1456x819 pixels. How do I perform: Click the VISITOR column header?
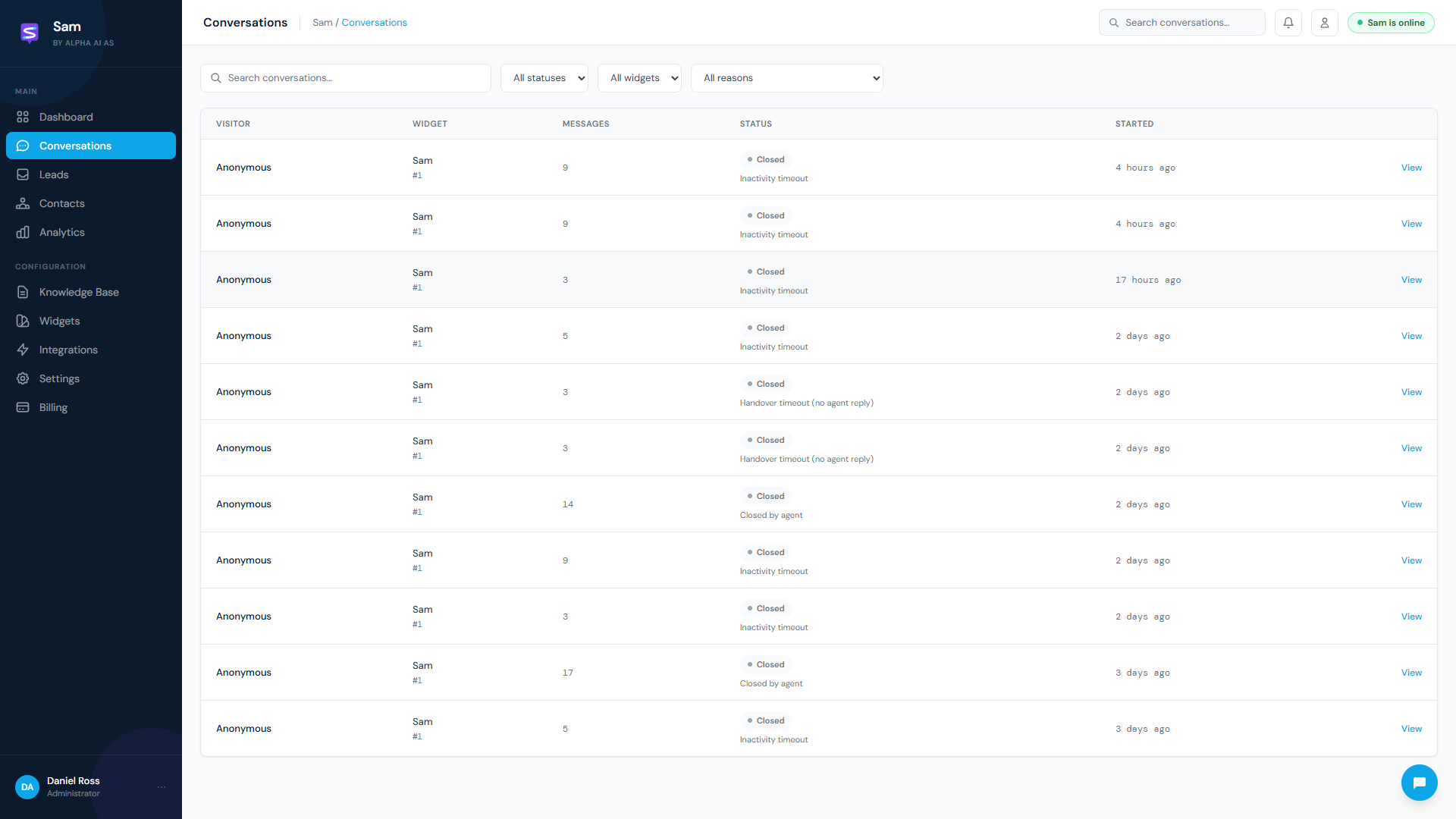pos(233,124)
